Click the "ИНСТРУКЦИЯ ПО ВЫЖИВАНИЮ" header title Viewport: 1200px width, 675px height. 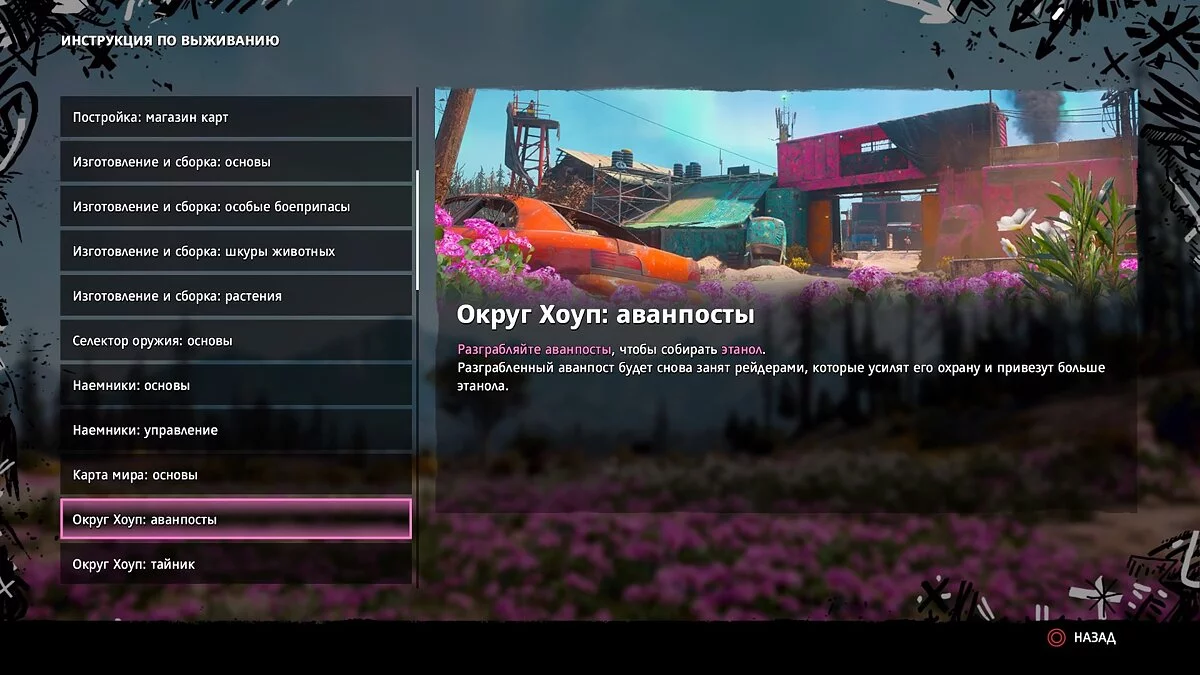[170, 41]
